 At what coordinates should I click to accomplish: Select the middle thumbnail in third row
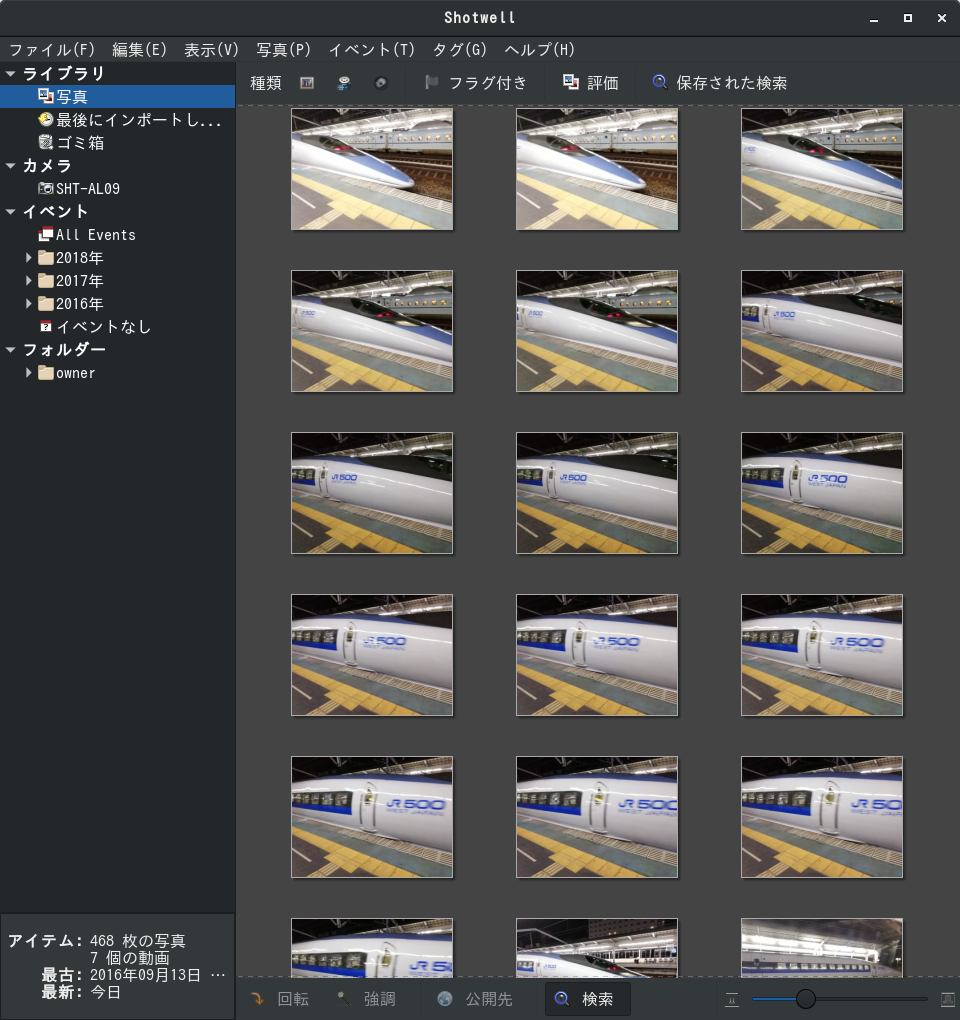point(597,493)
